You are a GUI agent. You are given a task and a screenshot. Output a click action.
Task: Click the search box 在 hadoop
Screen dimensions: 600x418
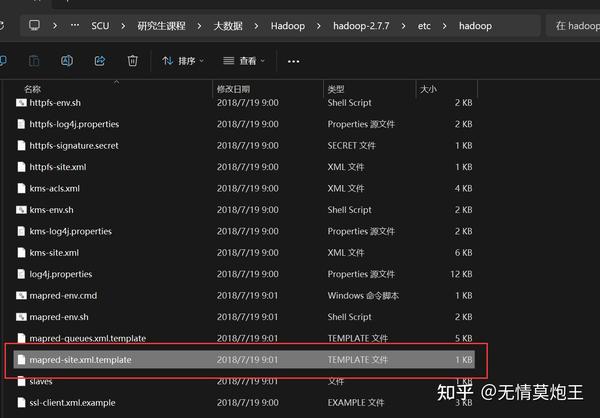pos(573,26)
